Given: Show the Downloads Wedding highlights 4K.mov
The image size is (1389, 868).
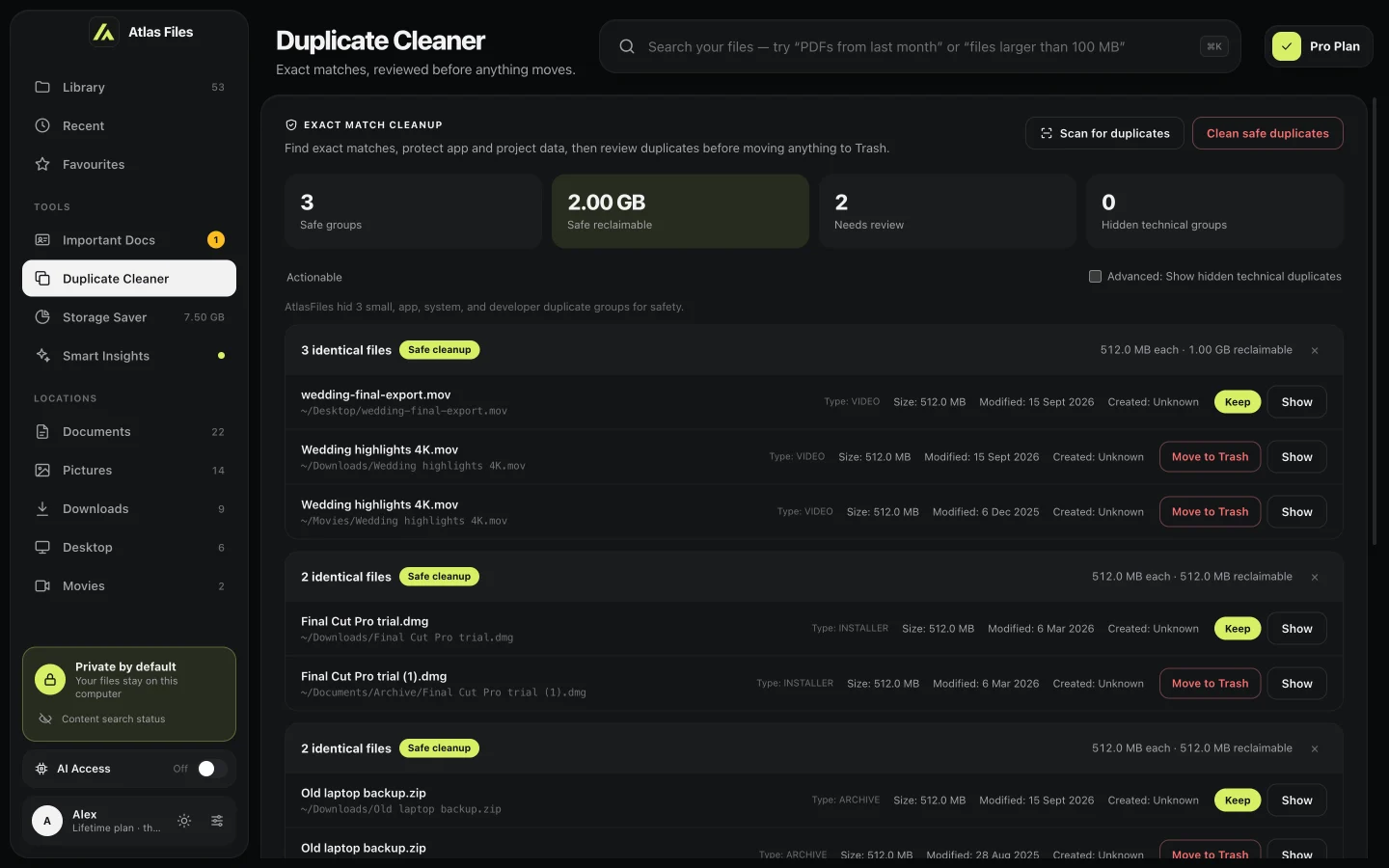Looking at the screenshot, I should (1296, 457).
